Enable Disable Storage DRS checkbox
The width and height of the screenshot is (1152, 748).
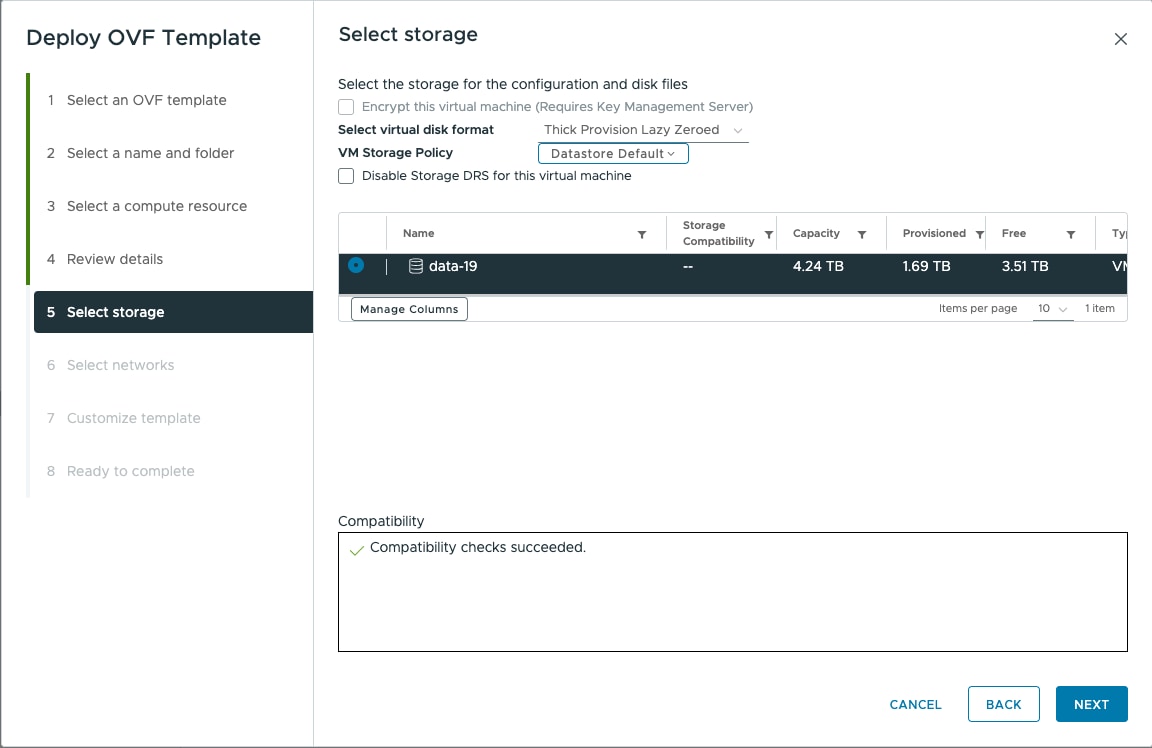(x=346, y=176)
